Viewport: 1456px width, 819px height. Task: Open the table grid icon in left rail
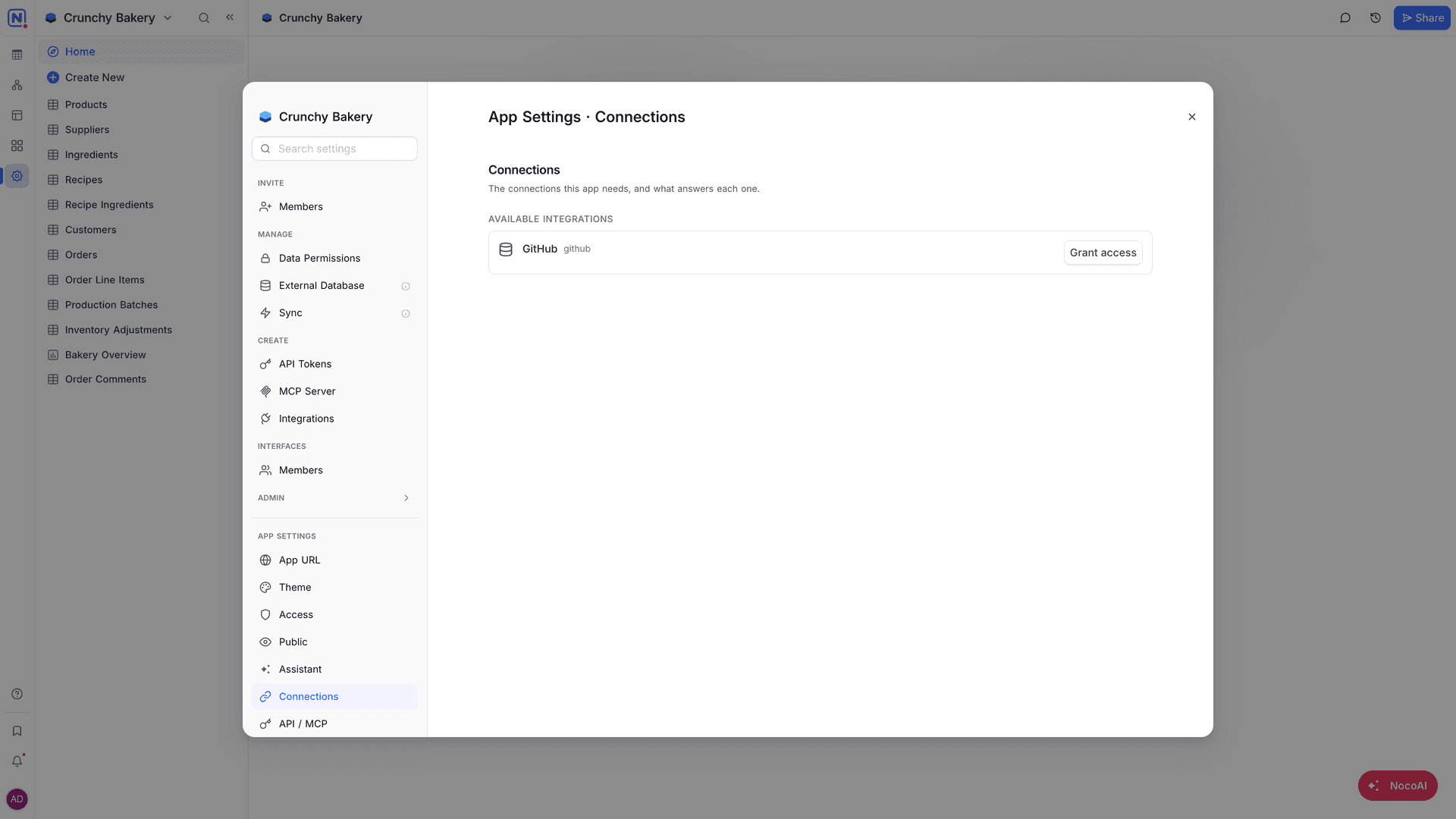(17, 55)
